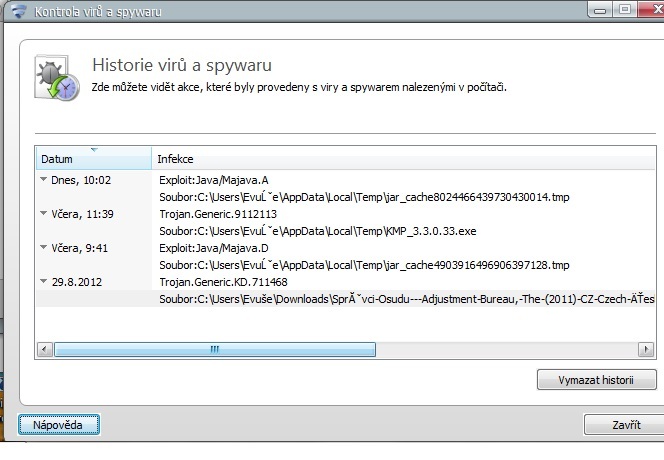Collapse the Včera, 11:39 entry
This screenshot has width=664, height=460.
(44, 214)
